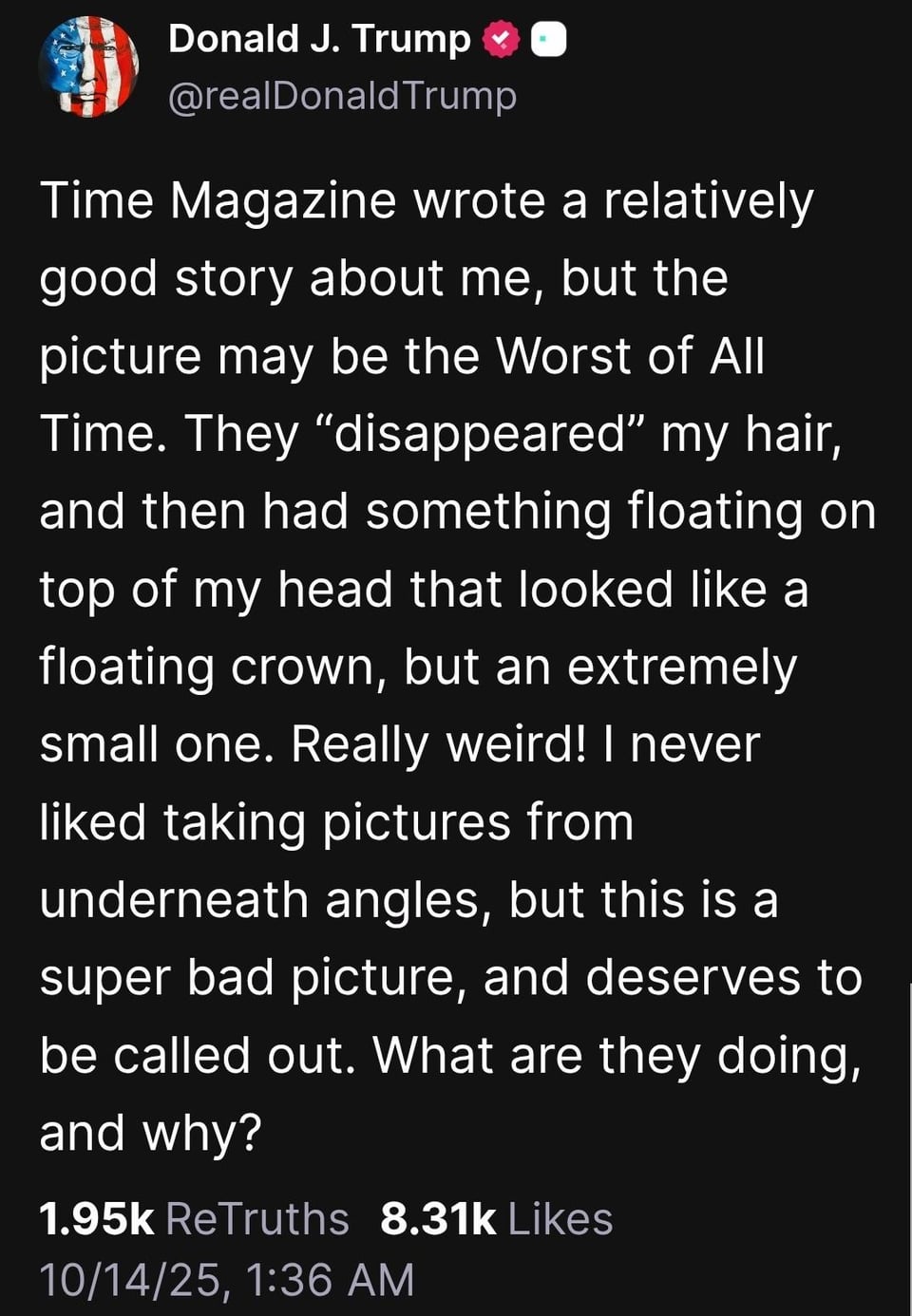912x1316 pixels.
Task: Click the final line "and why?"
Action: 150,1134
